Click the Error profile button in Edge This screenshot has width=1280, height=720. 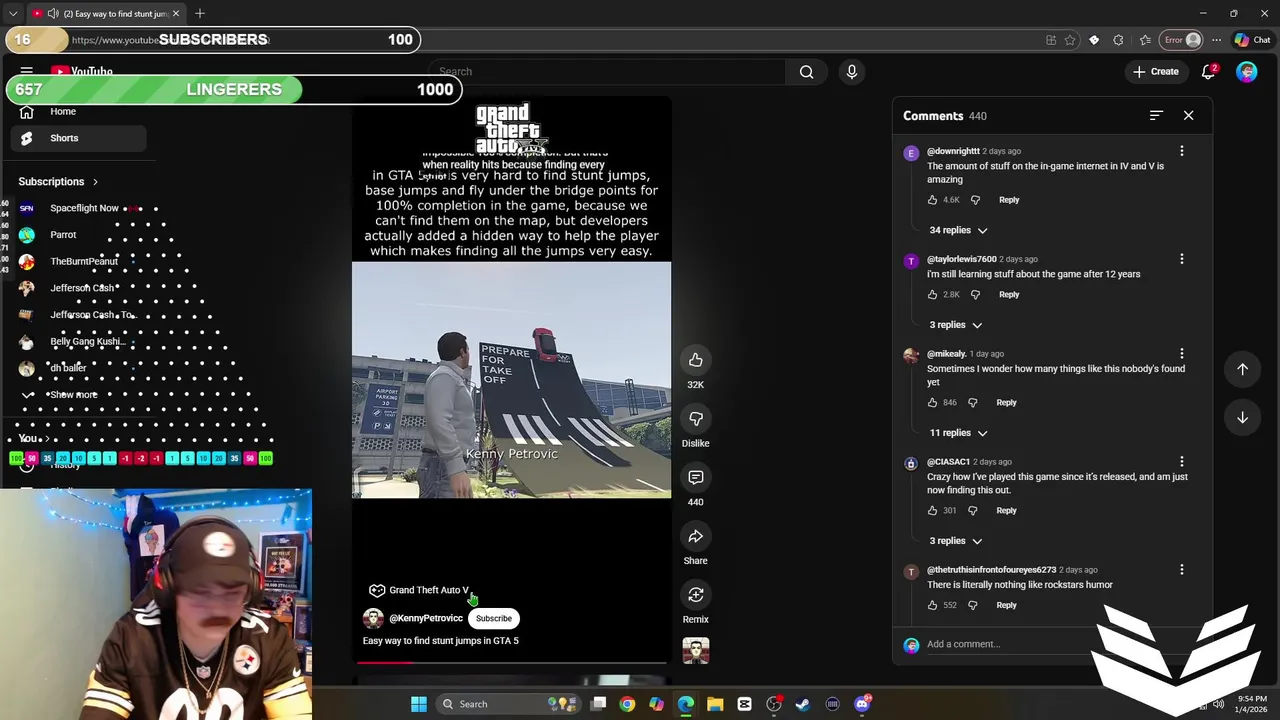(1182, 40)
